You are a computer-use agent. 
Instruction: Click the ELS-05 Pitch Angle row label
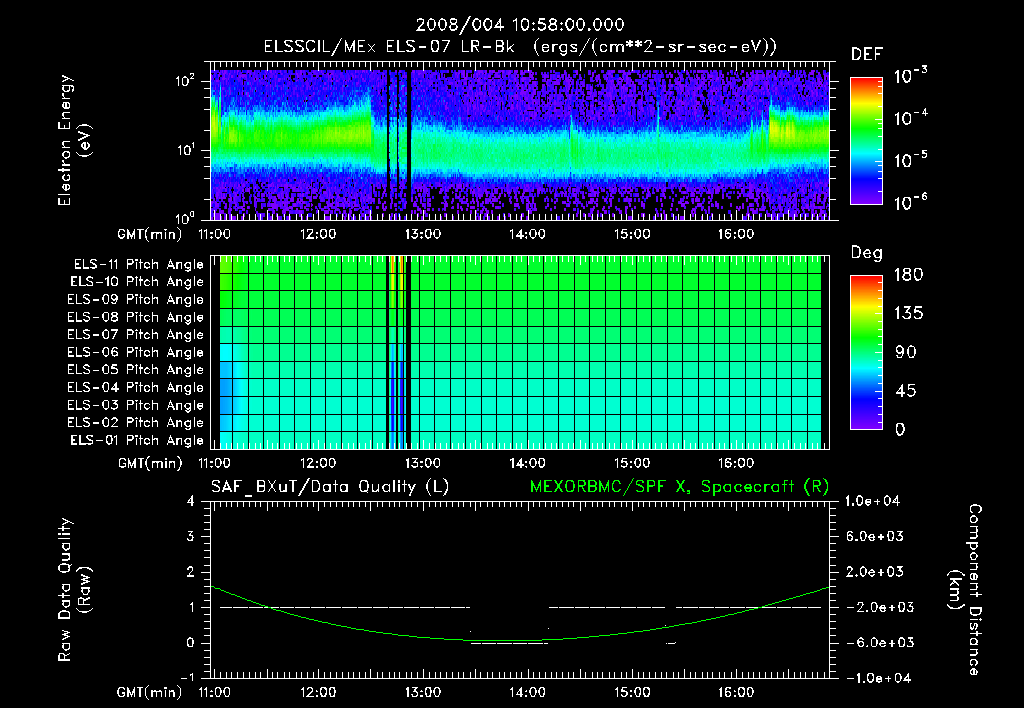coord(136,370)
